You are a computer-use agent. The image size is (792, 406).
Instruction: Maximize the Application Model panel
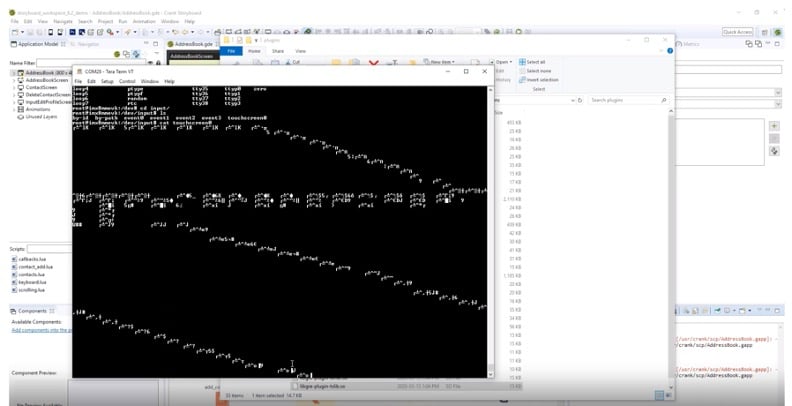pyautogui.click(x=155, y=44)
